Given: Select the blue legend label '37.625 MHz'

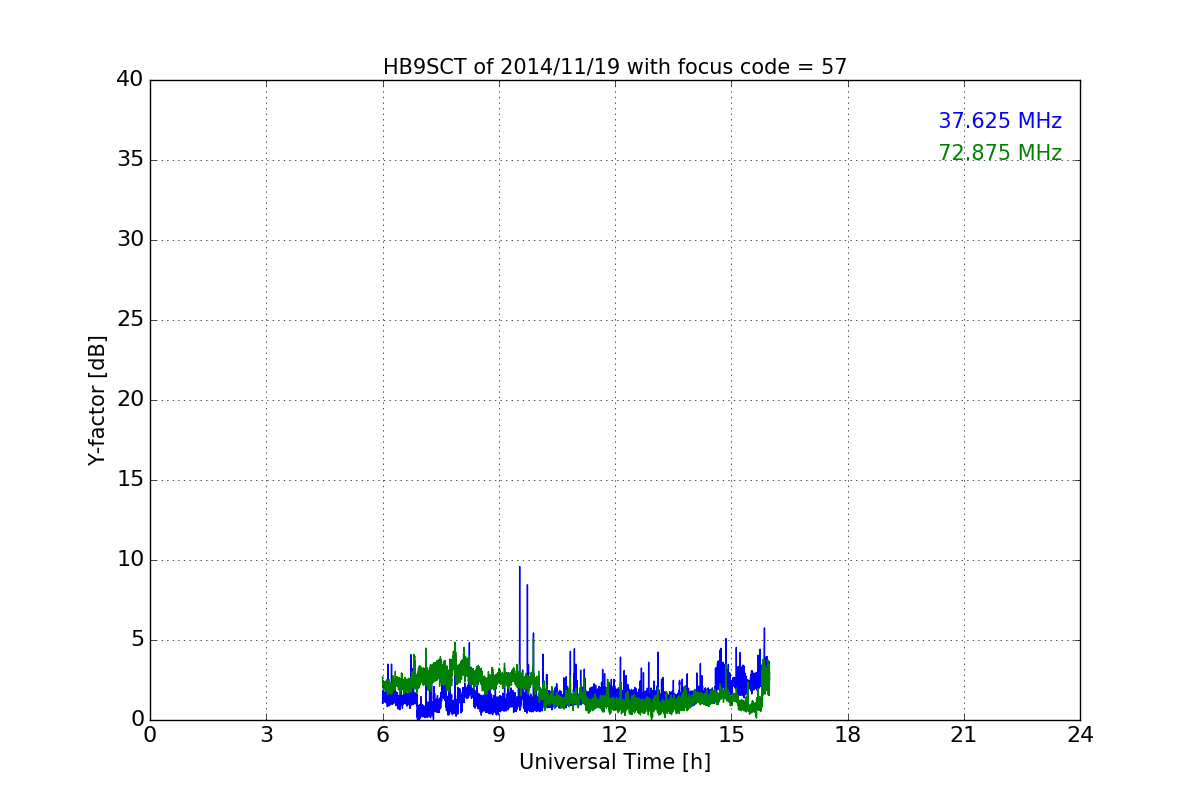Looking at the screenshot, I should coord(1000,121).
